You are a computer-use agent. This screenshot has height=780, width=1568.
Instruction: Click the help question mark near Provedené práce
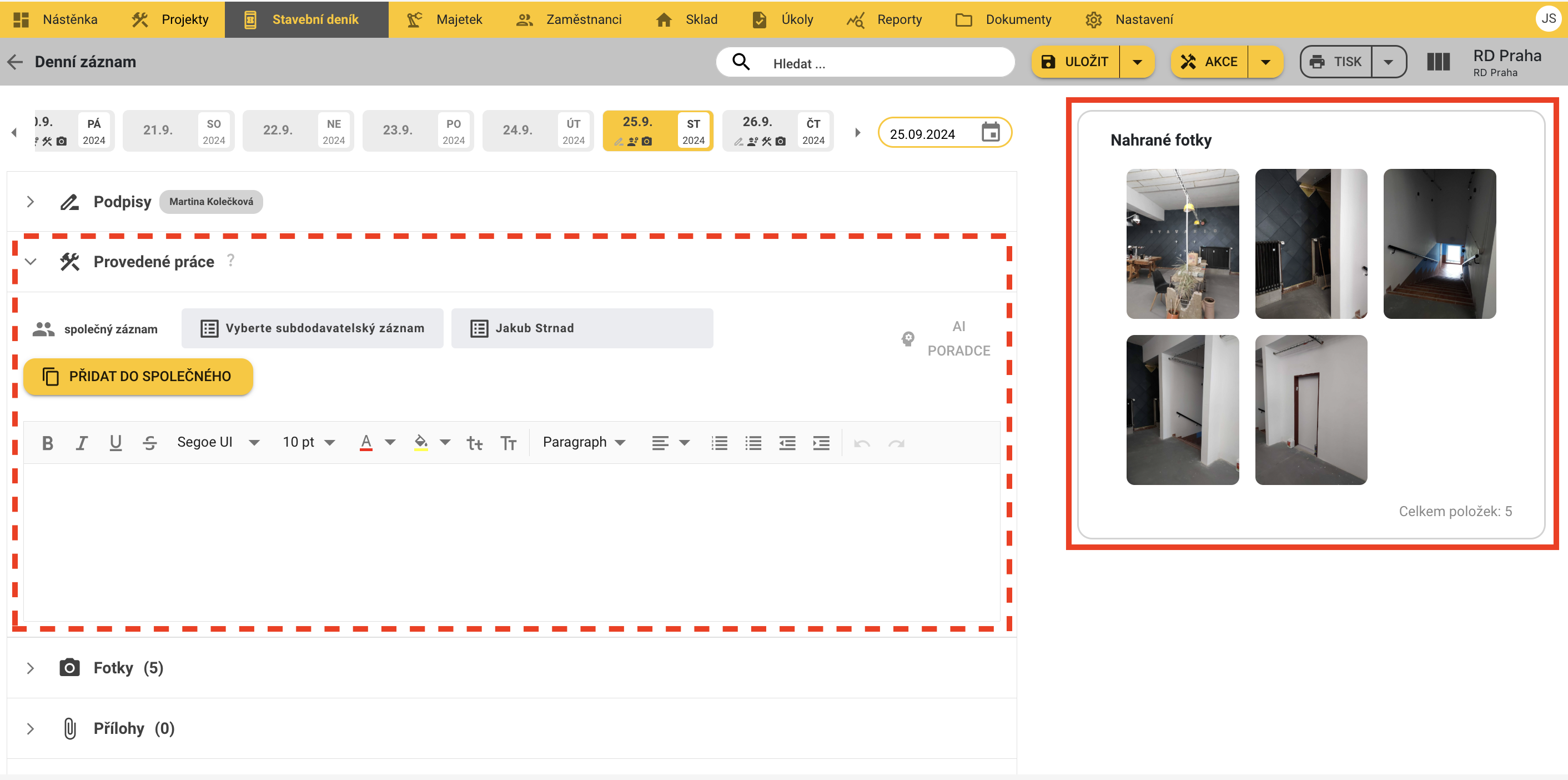[230, 261]
